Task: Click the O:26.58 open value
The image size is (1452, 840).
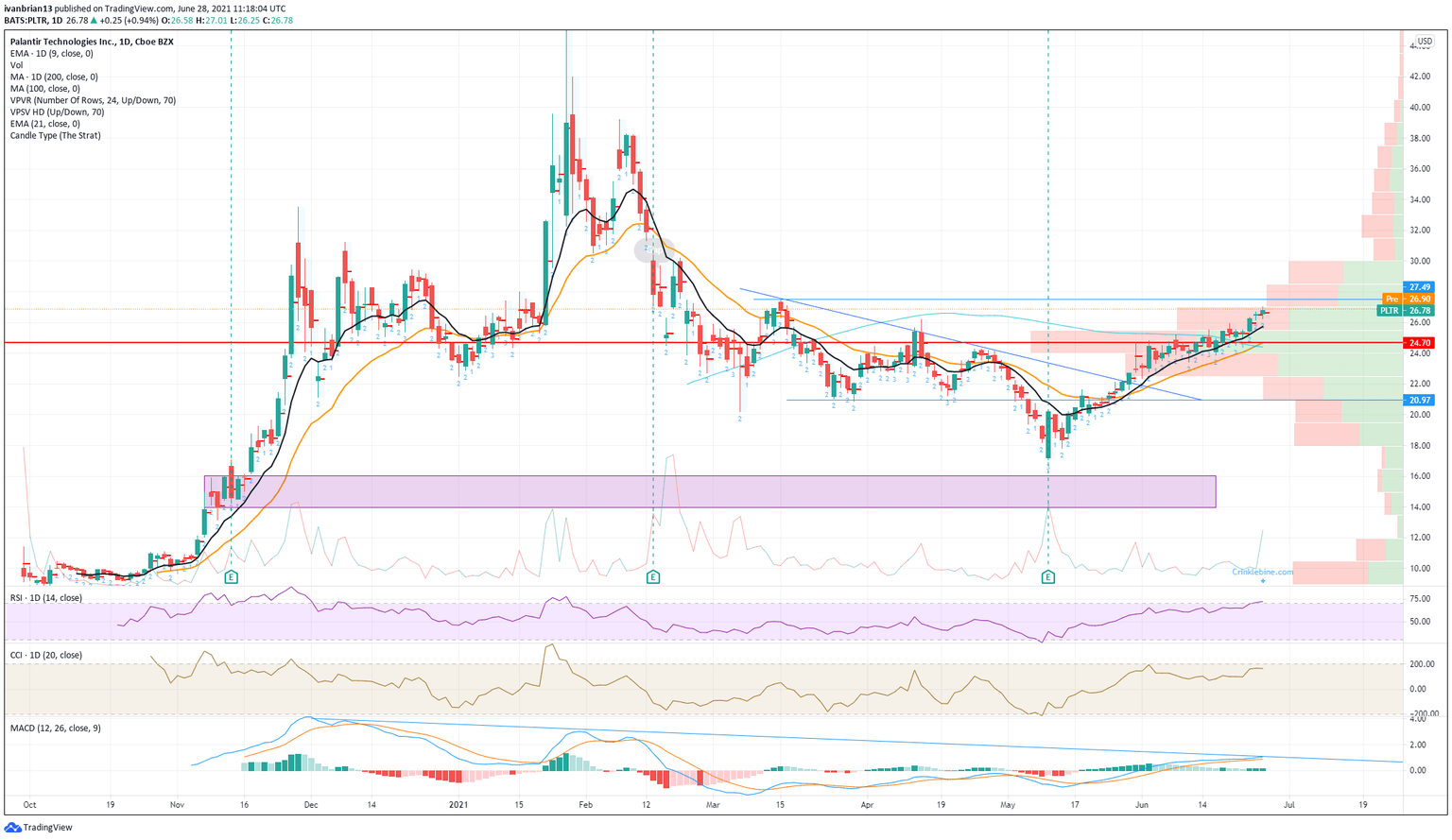Action: coord(177,20)
